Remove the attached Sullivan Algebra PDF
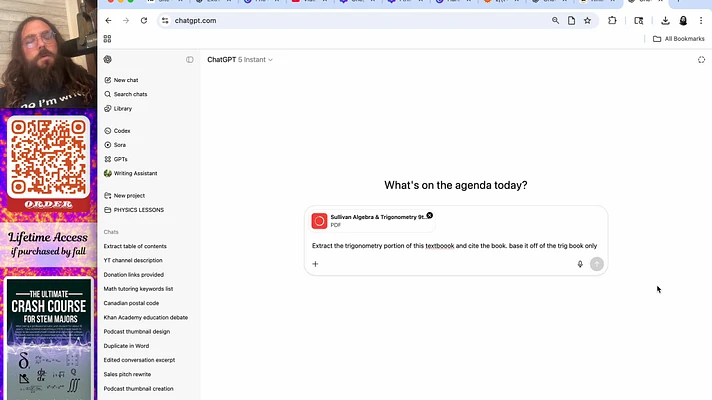The height and width of the screenshot is (400, 712). (430, 215)
